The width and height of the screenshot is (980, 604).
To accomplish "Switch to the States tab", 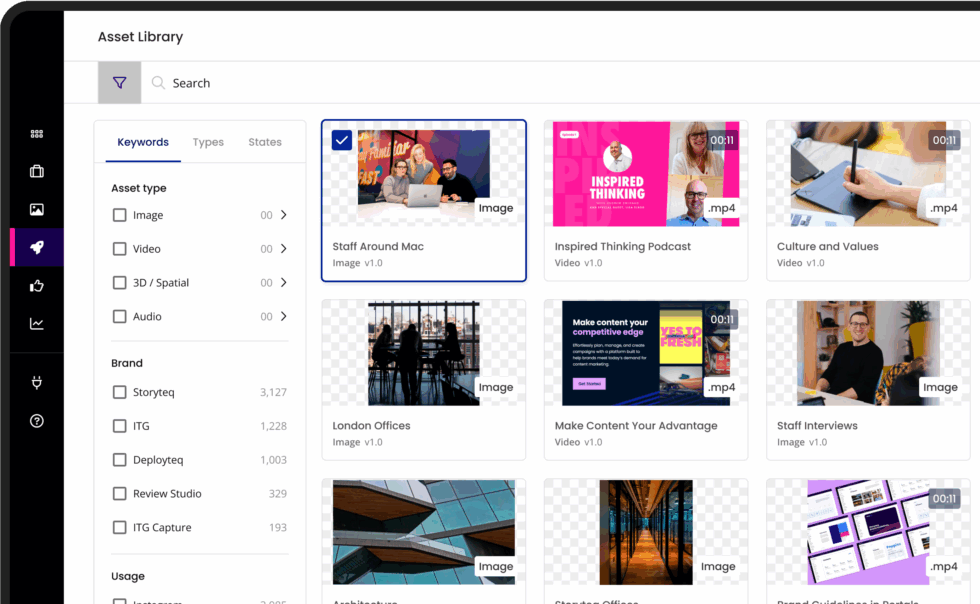I will [x=265, y=142].
